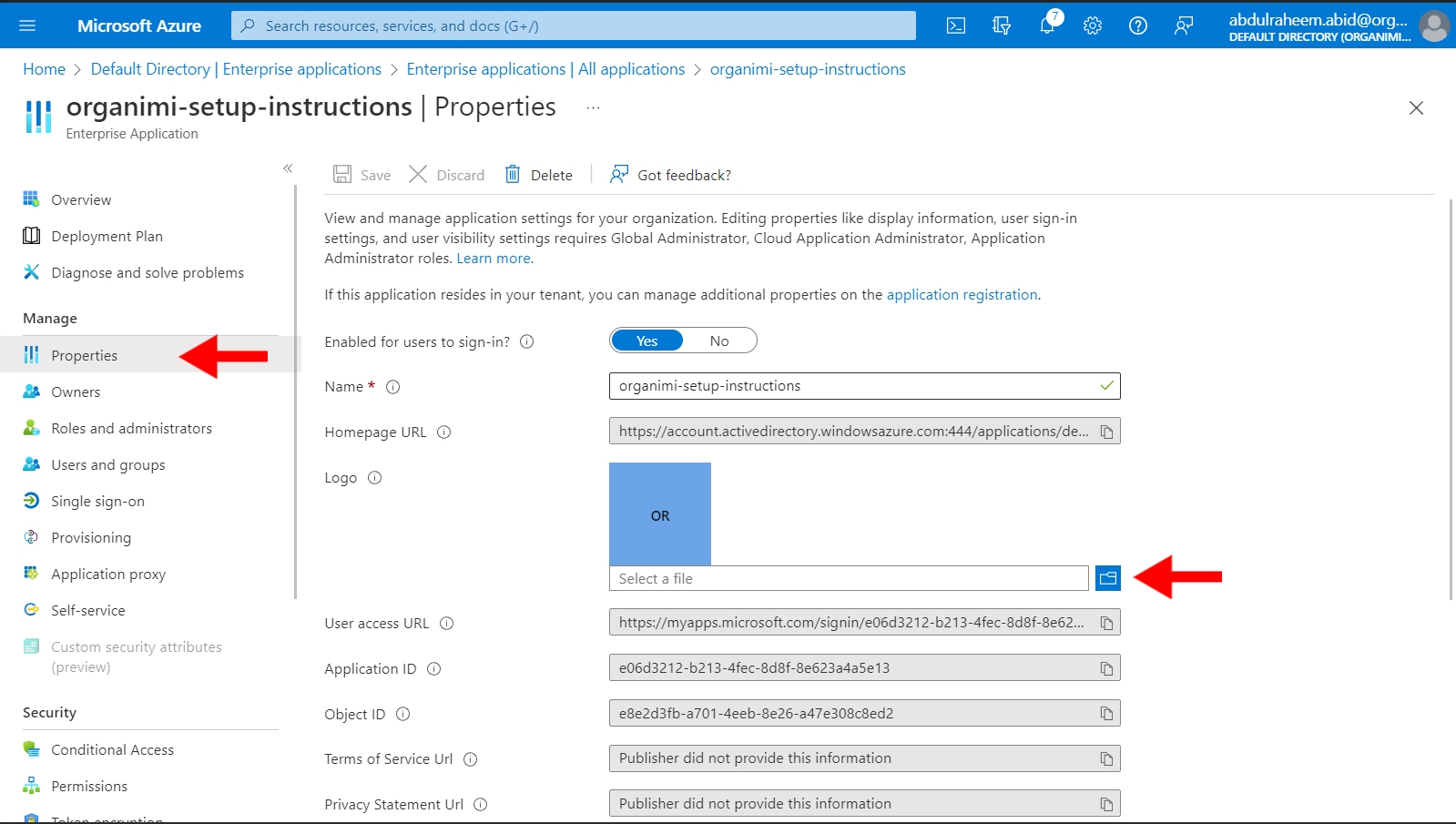Set sign-in enabled to No

click(x=719, y=341)
